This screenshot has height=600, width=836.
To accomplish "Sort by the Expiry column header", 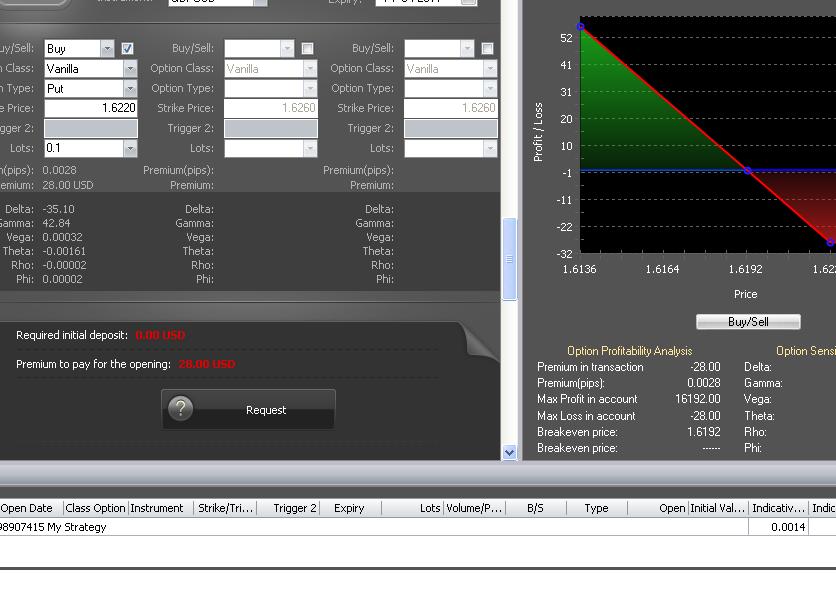I will pos(349,508).
